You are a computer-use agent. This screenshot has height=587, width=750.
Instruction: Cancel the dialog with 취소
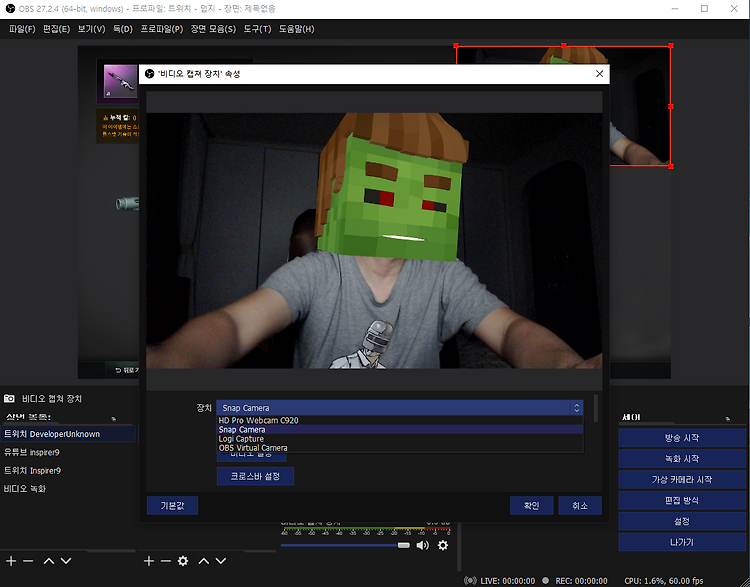coord(580,506)
